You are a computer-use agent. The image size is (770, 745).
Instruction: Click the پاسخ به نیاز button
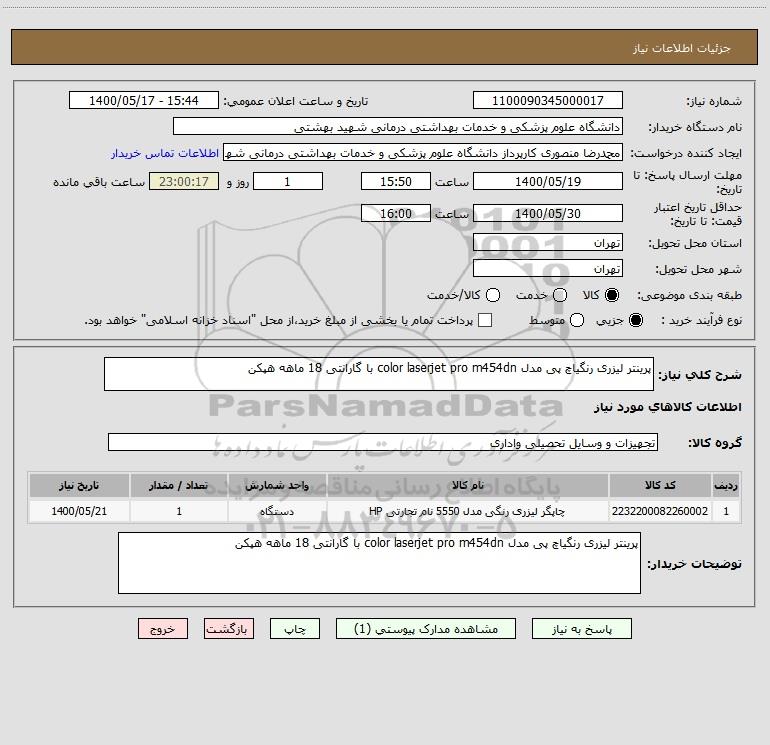581,629
